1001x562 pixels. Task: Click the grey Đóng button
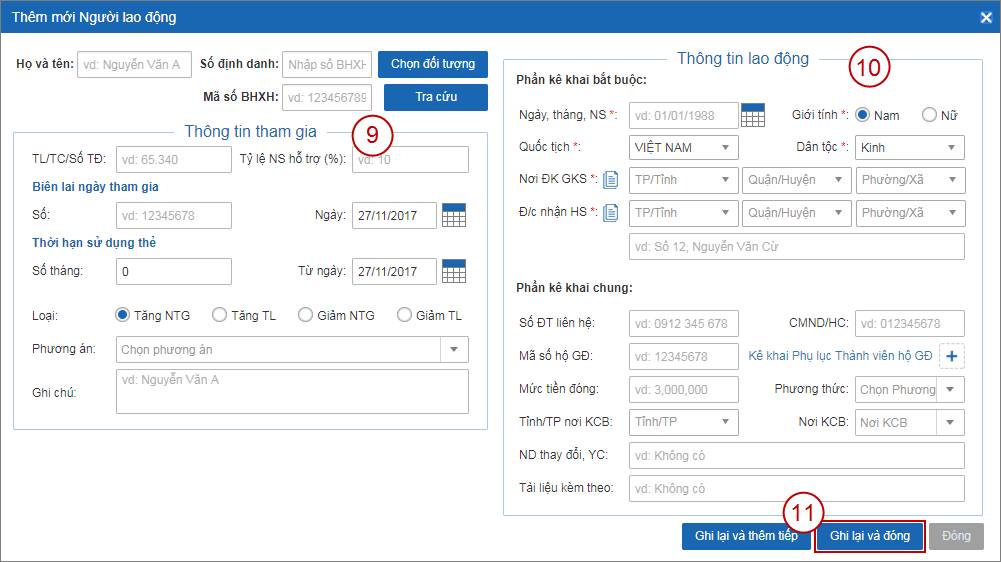(x=956, y=536)
